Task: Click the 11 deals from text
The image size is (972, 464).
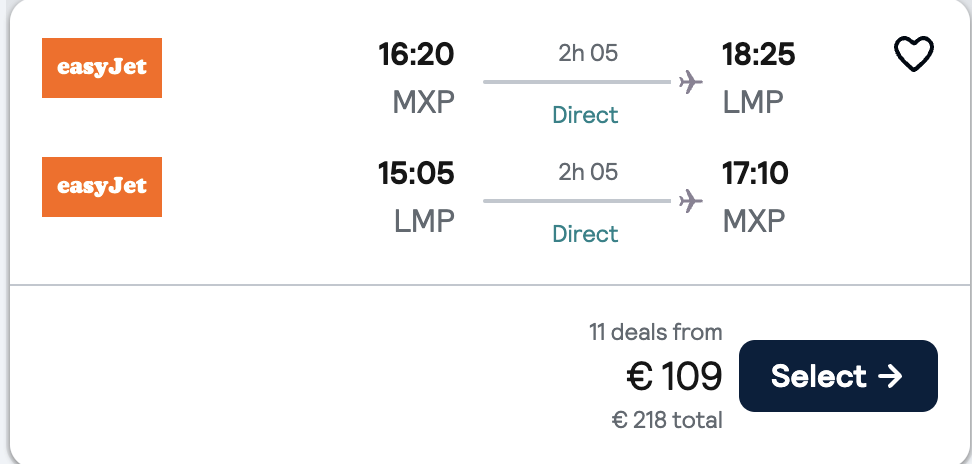Action: point(656,332)
